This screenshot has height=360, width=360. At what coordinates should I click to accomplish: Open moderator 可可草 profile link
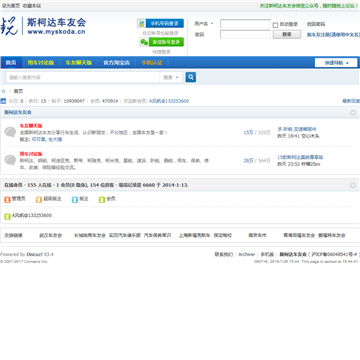[38, 140]
